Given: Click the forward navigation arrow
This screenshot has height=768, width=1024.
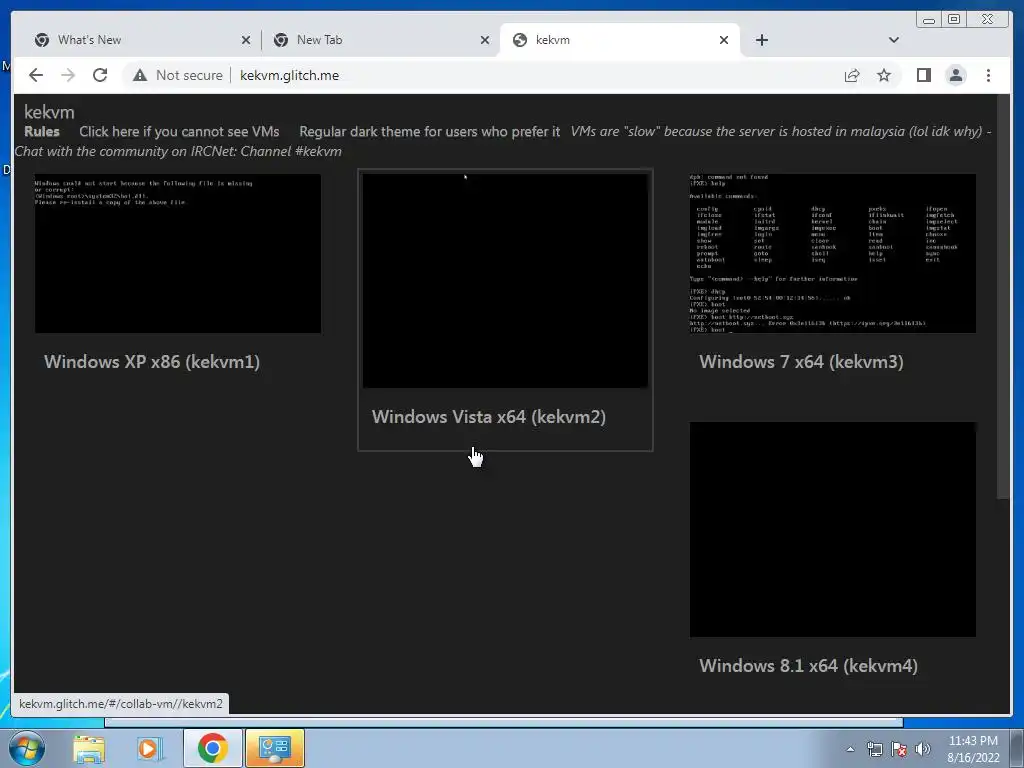Looking at the screenshot, I should click(68, 75).
